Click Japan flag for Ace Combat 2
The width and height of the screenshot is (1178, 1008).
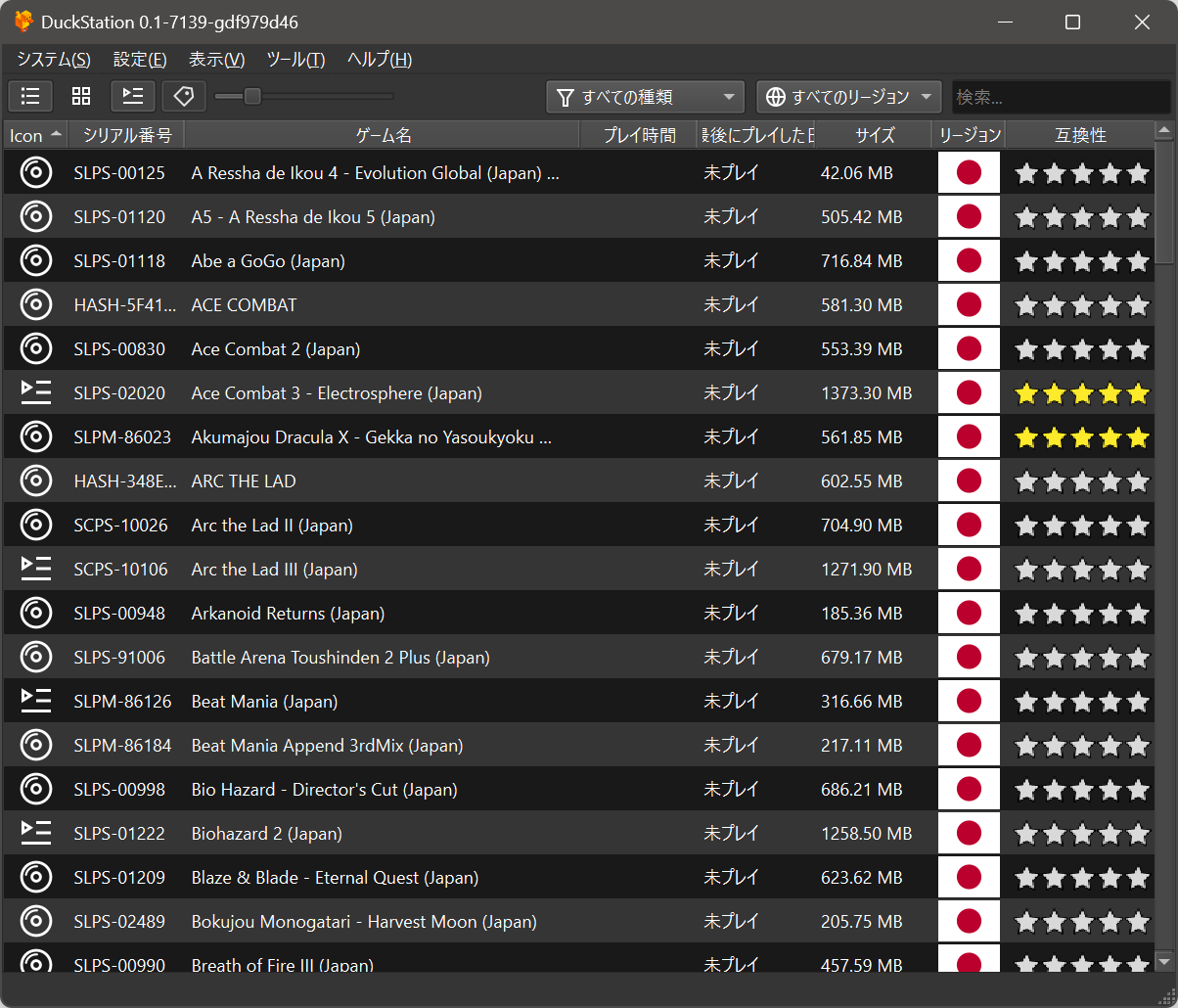969,349
